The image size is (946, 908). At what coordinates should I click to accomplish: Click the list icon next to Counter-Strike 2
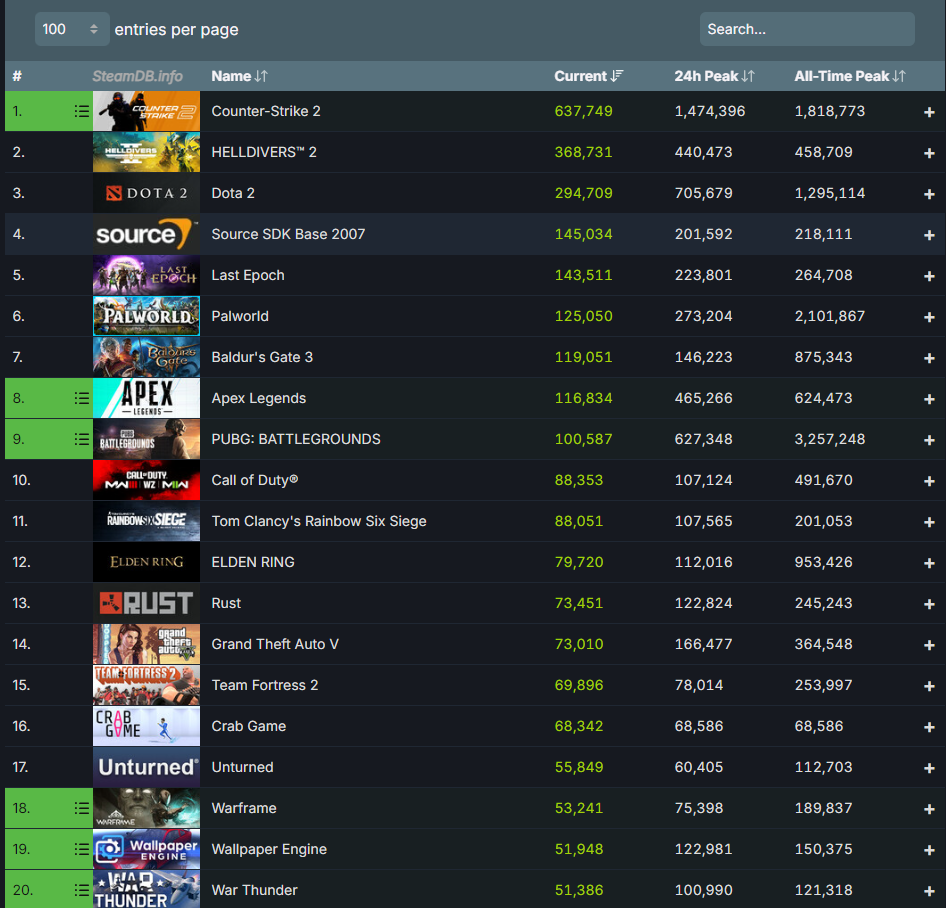pos(81,111)
